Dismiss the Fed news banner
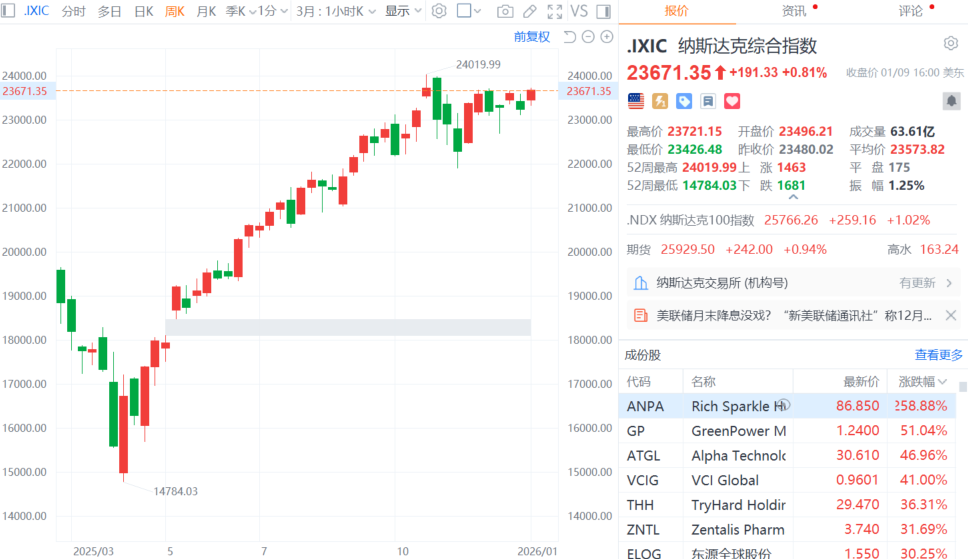 (951, 316)
